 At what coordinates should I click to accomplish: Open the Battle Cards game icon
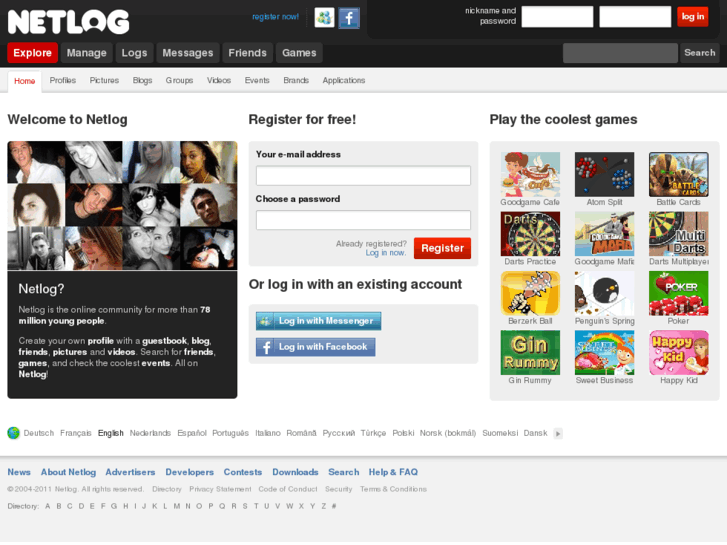click(678, 174)
